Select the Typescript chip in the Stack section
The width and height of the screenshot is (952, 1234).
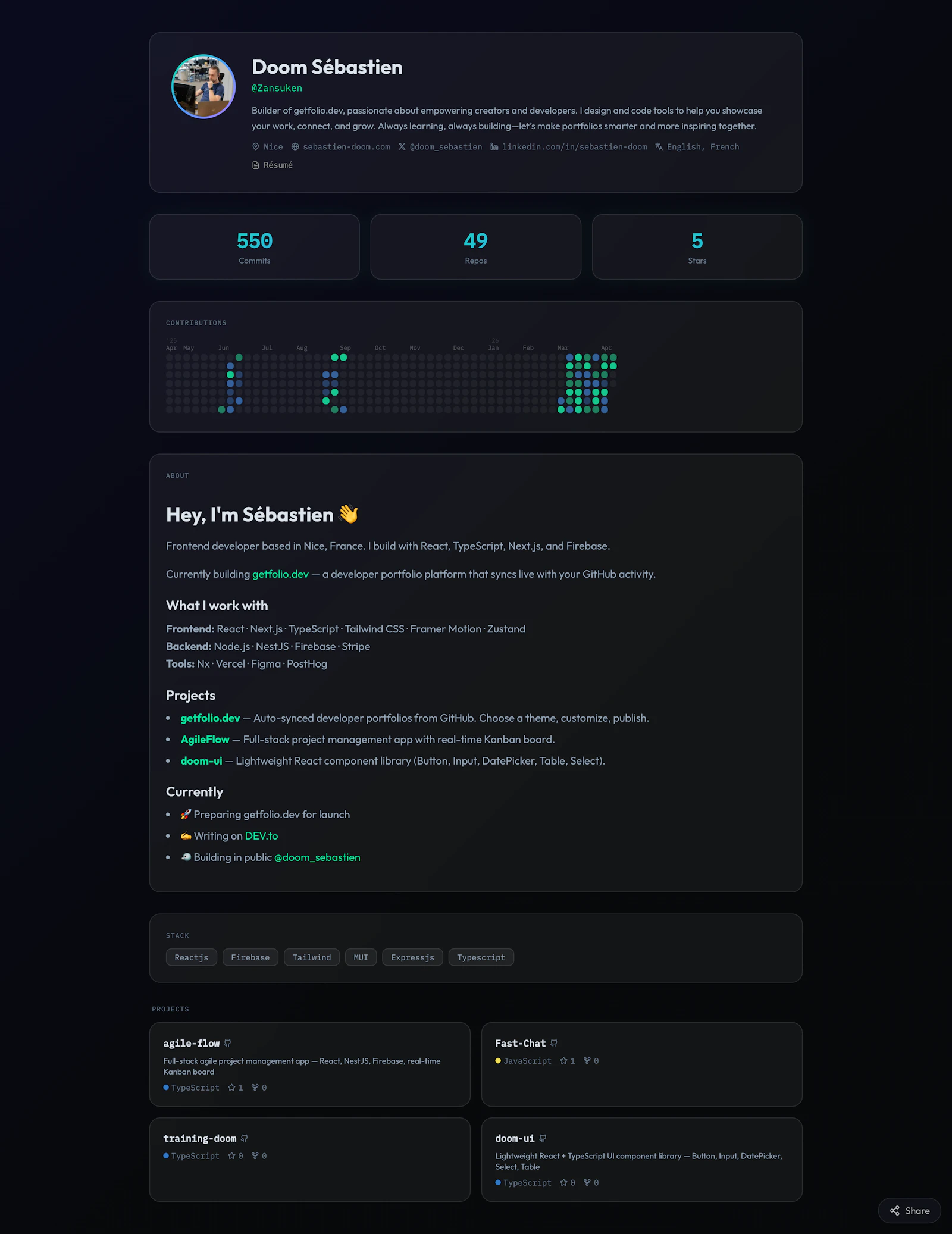click(x=481, y=957)
